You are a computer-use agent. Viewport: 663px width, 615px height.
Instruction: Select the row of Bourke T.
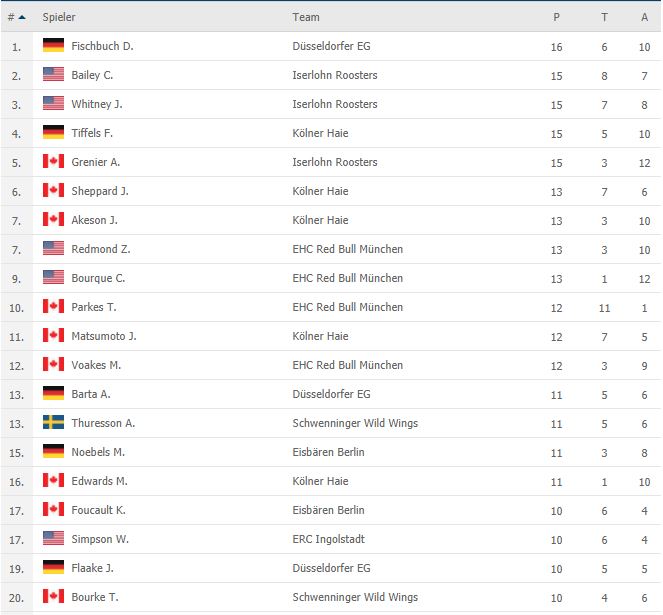click(x=332, y=597)
